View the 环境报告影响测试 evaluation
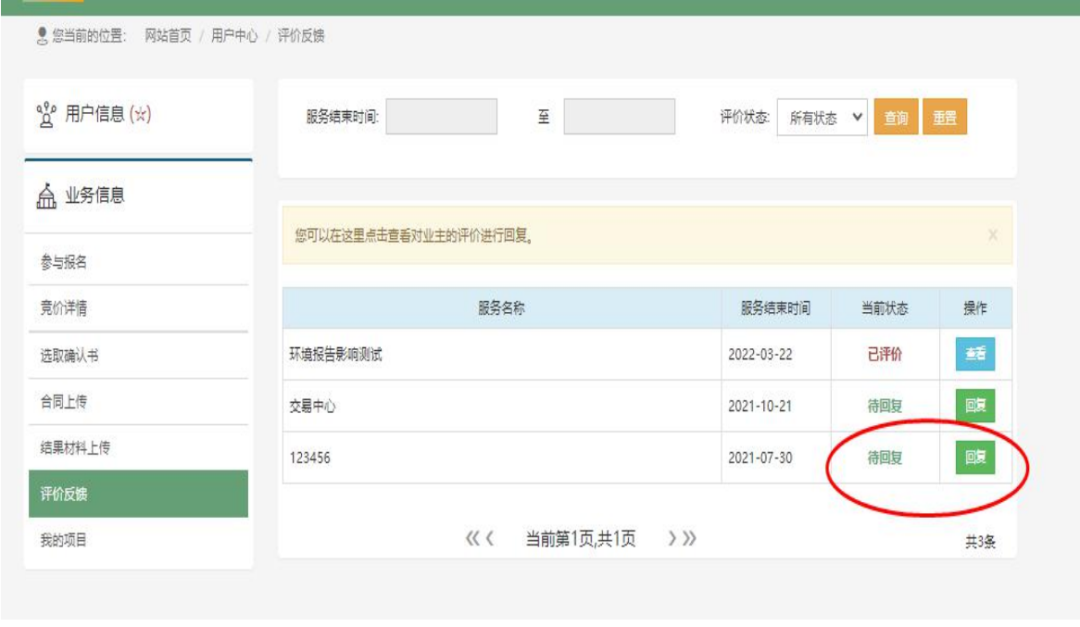This screenshot has height=627, width=1080. [975, 353]
